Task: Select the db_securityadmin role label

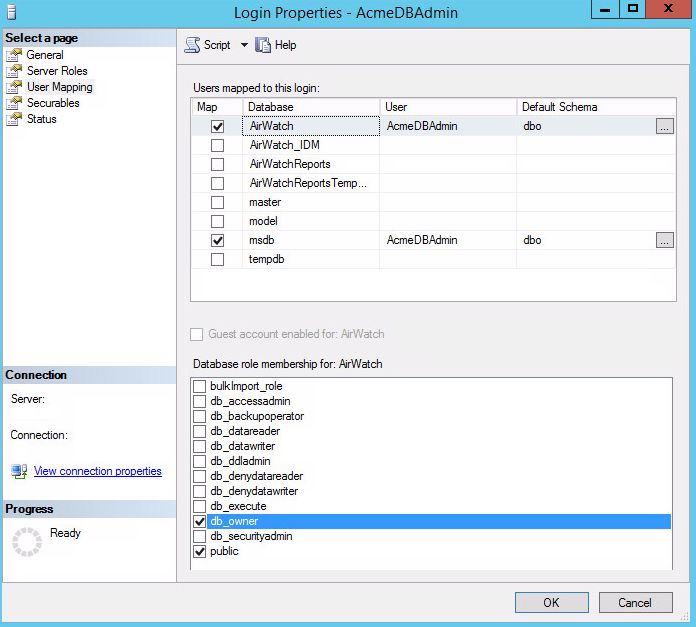Action: 251,536
